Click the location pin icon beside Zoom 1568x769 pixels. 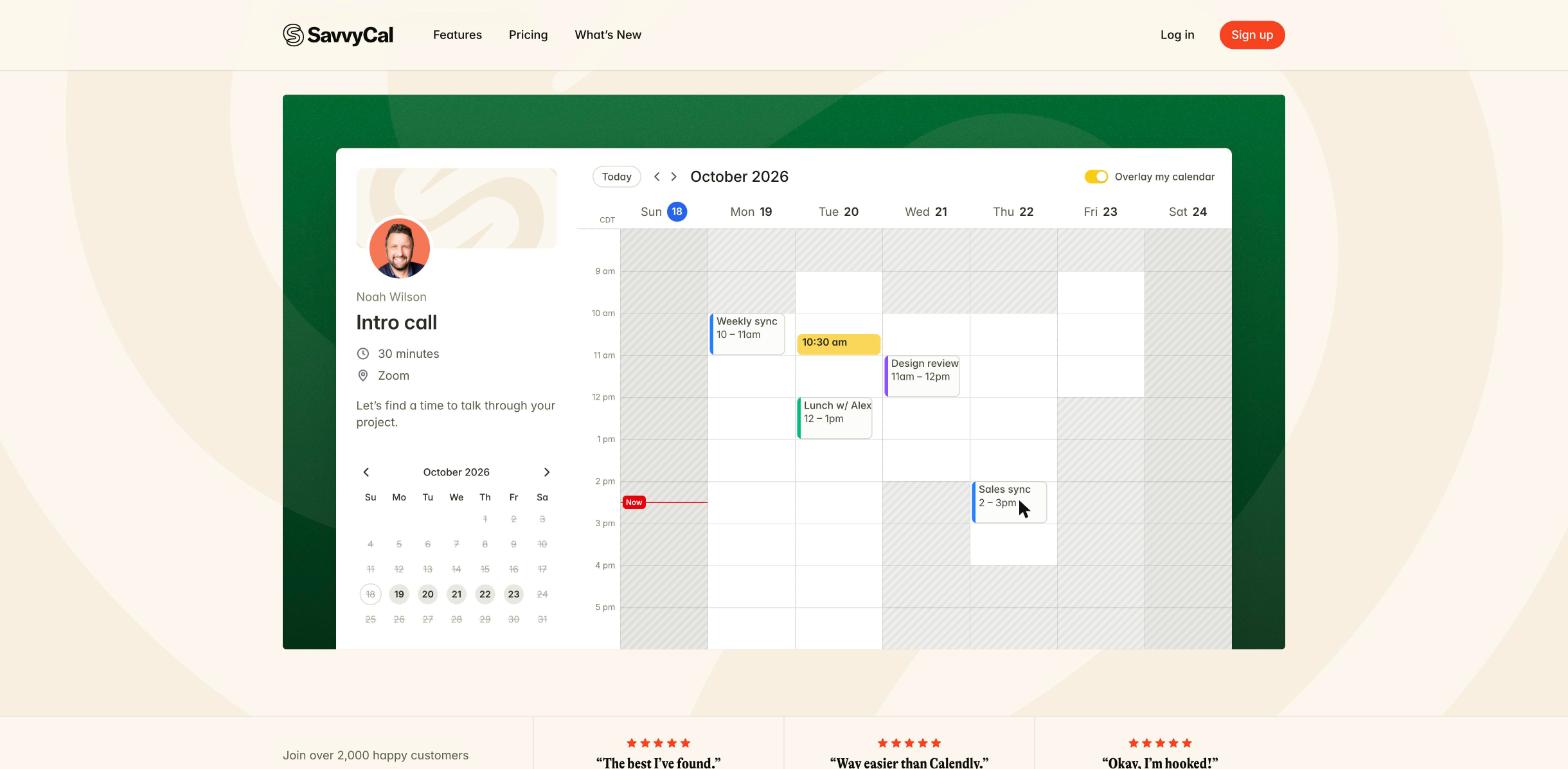(x=363, y=375)
